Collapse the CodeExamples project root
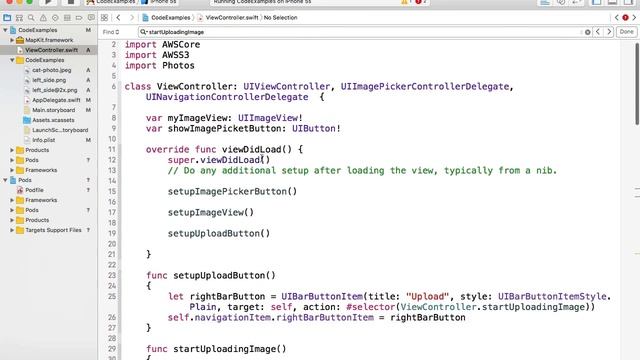640x360 pixels. [x=5, y=30]
